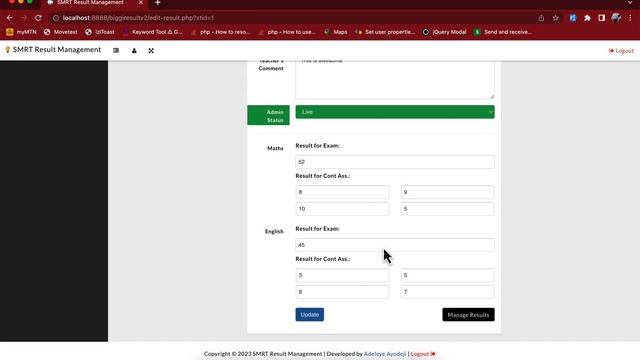Reload the page with refresh icon

click(38, 18)
